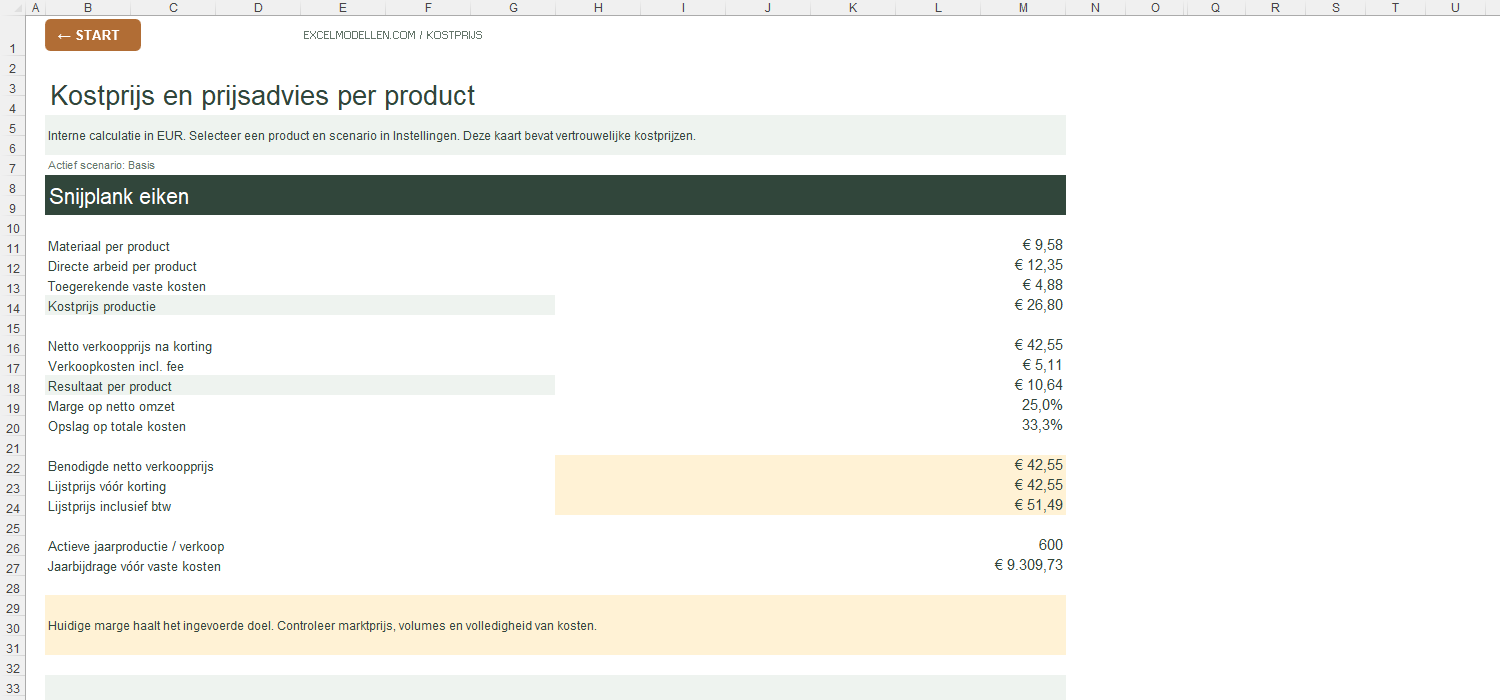Click the Kostprijs productie label
Image resolution: width=1500 pixels, height=700 pixels.
click(x=102, y=306)
